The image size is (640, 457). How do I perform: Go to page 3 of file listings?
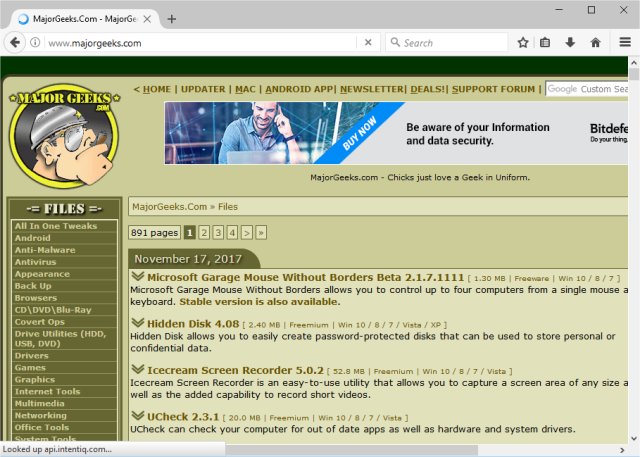click(218, 232)
